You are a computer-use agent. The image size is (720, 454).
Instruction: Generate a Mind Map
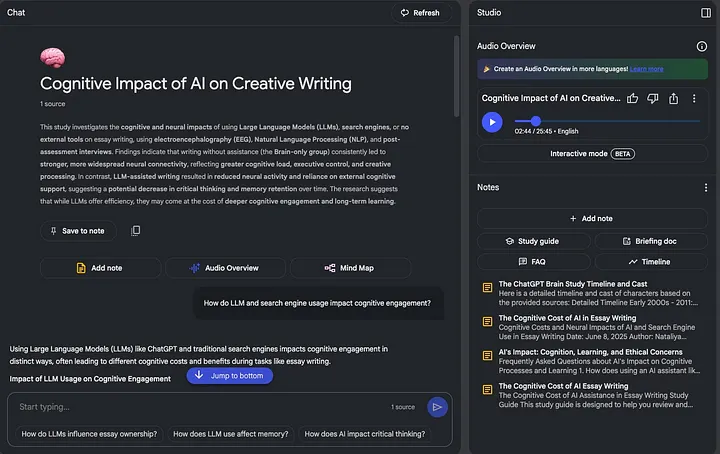point(350,268)
